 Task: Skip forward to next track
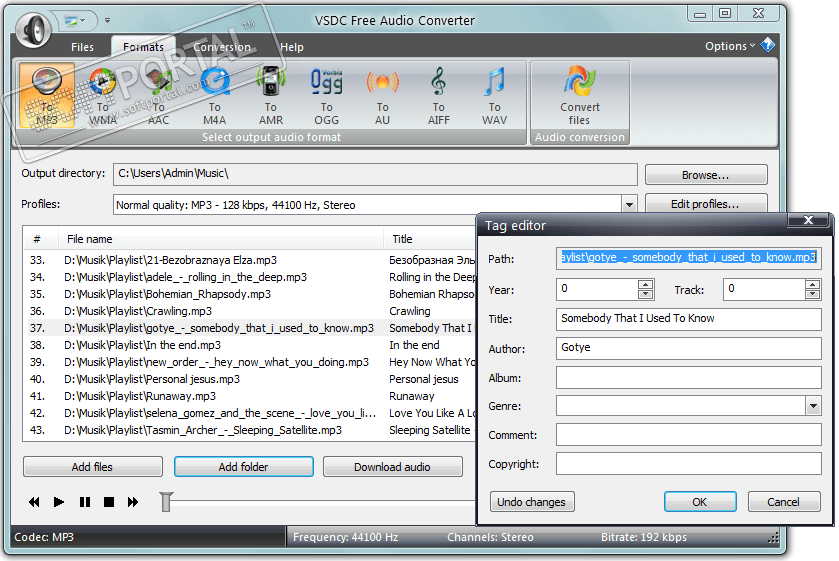[x=133, y=502]
